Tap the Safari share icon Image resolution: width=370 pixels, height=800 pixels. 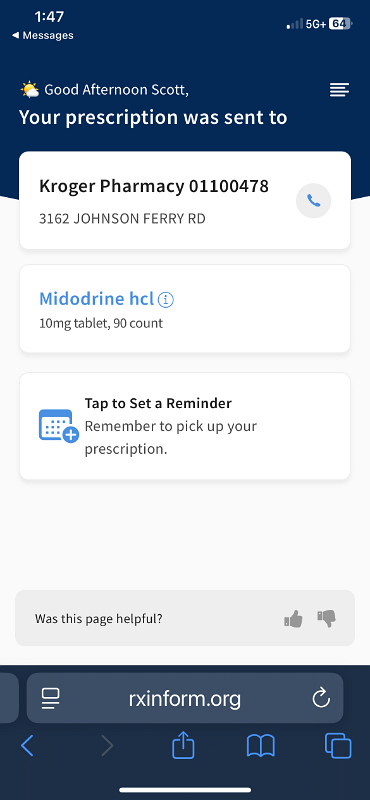point(183,746)
